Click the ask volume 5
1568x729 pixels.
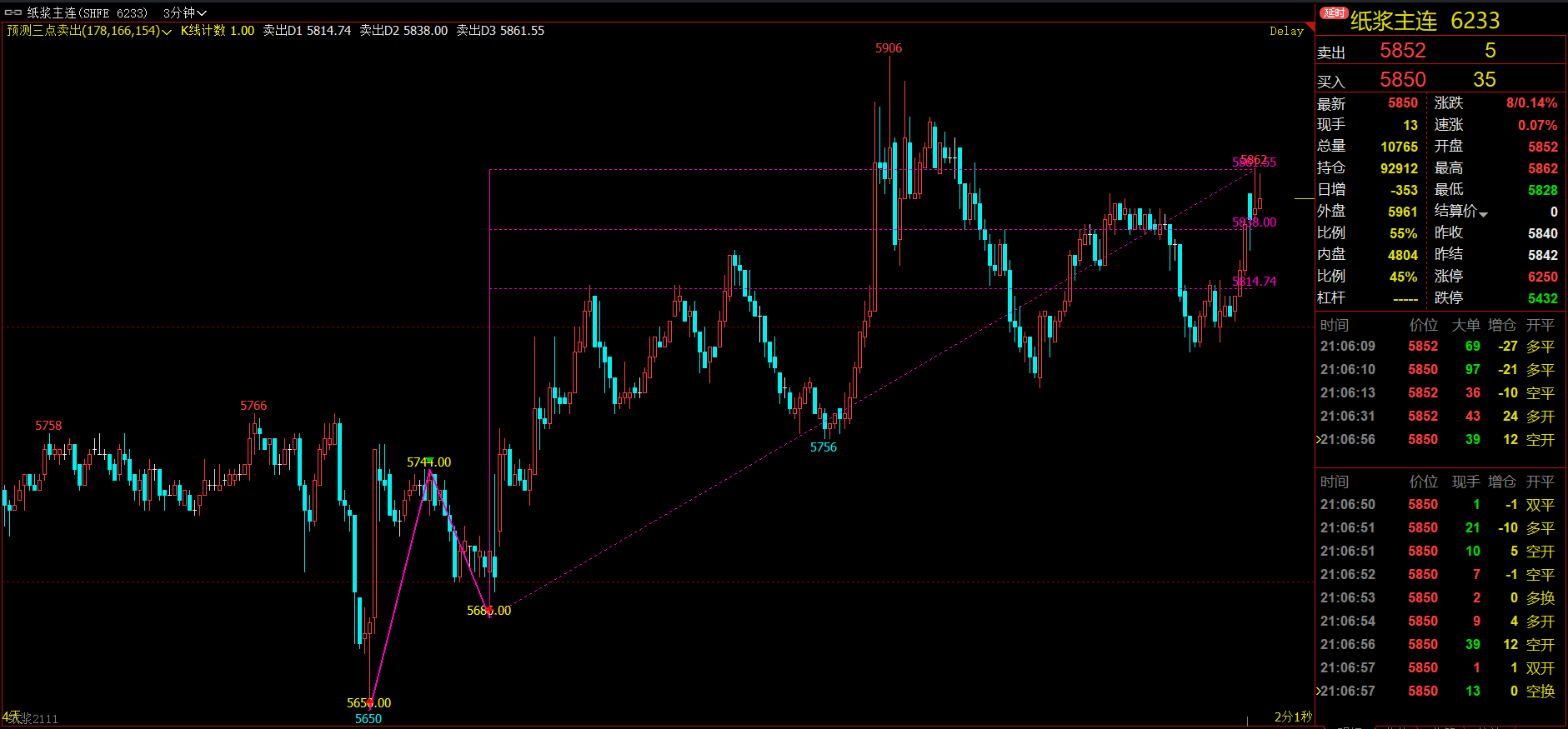(x=1490, y=51)
